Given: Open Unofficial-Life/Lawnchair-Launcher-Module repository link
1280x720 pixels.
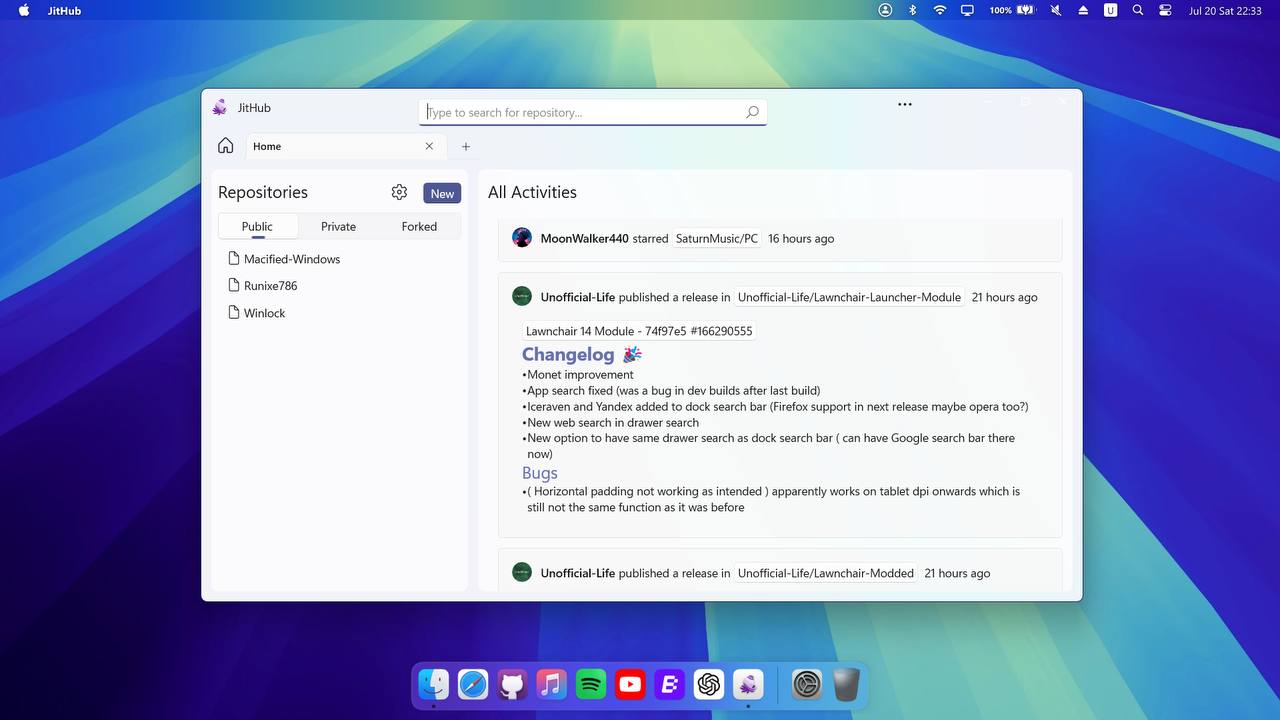Looking at the screenshot, I should [850, 297].
